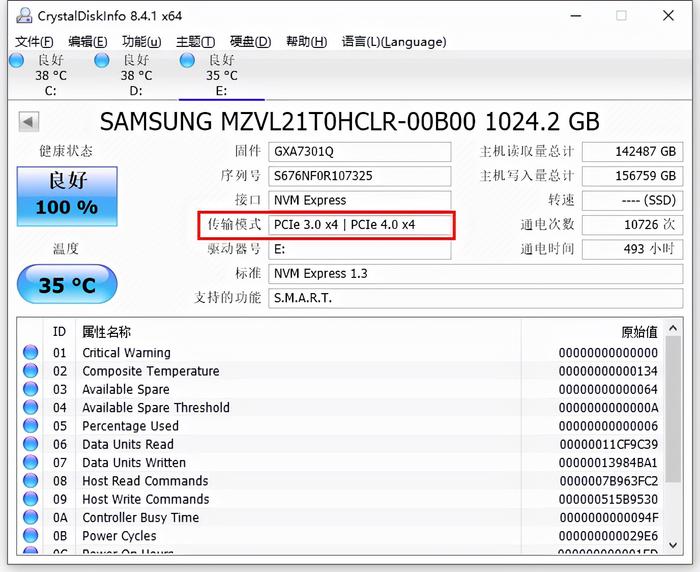Click status circle for Data Units Read row
This screenshot has height=572, width=700.
tap(30, 444)
